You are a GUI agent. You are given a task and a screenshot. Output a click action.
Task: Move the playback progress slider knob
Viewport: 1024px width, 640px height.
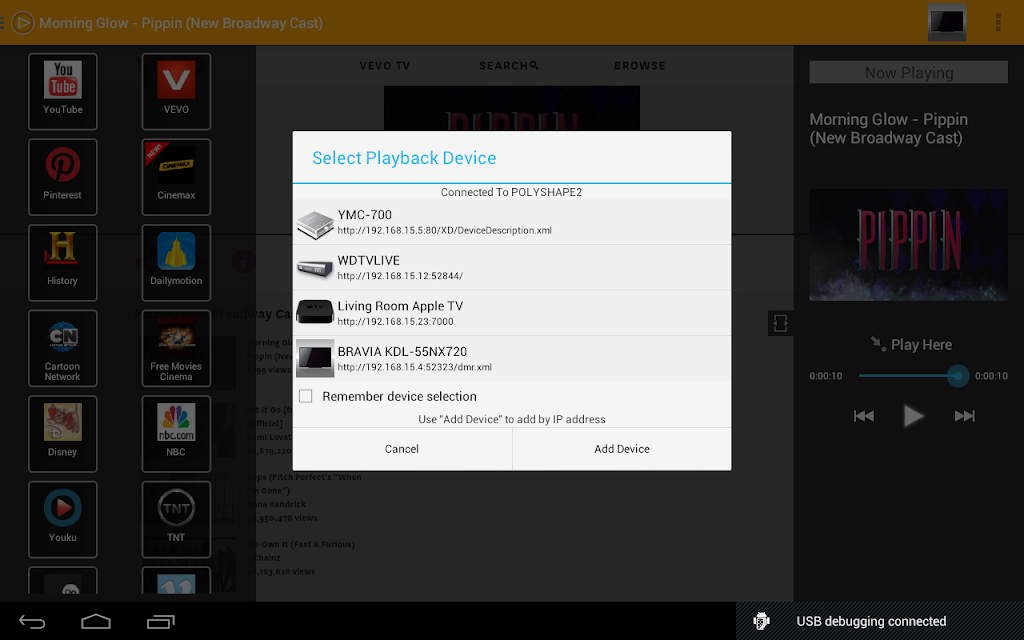click(958, 376)
